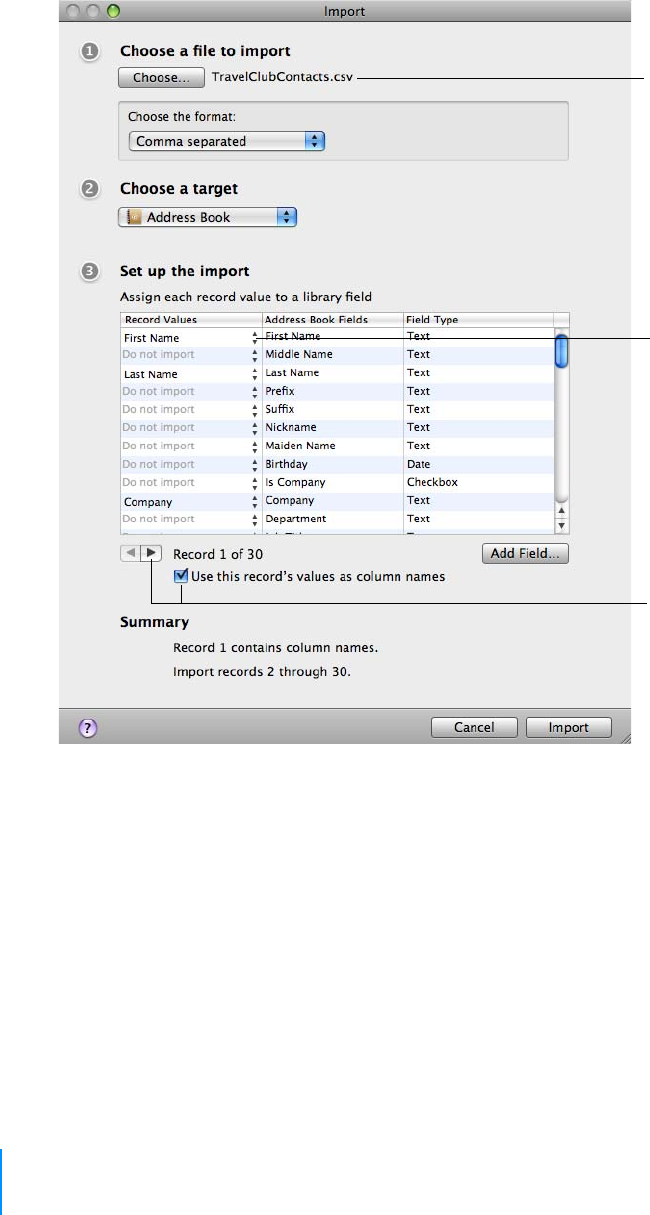Click the table scrollbar's down arrow
The image size is (650, 1215).
pyautogui.click(x=561, y=524)
